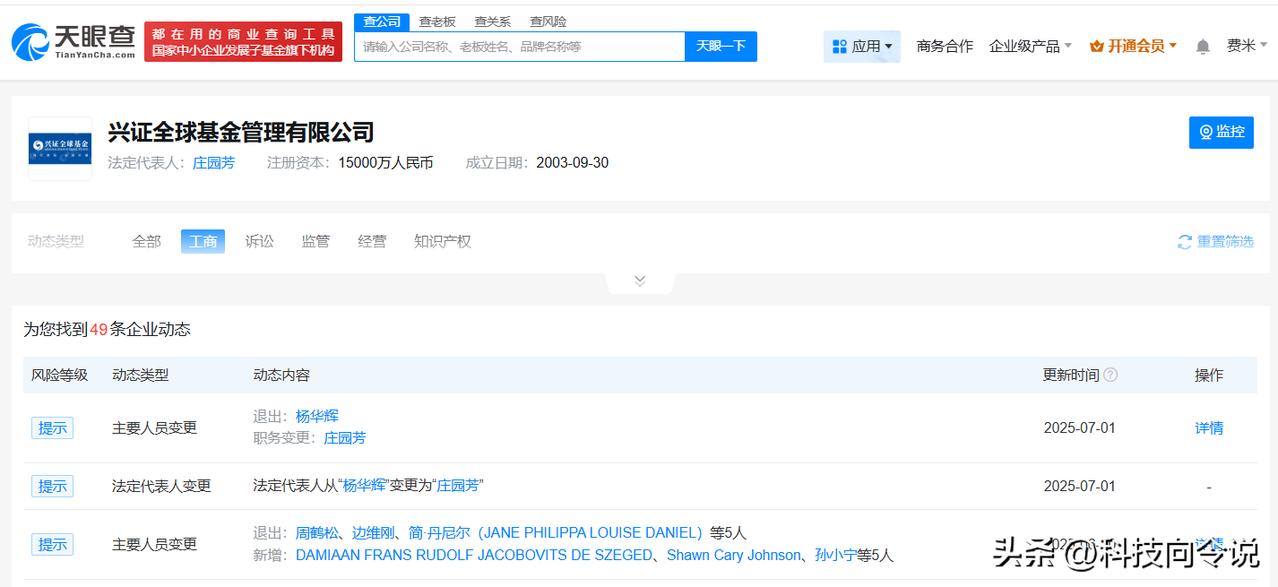Click the 法定代表人变更 type cell
The image size is (1278, 587).
pos(162,486)
